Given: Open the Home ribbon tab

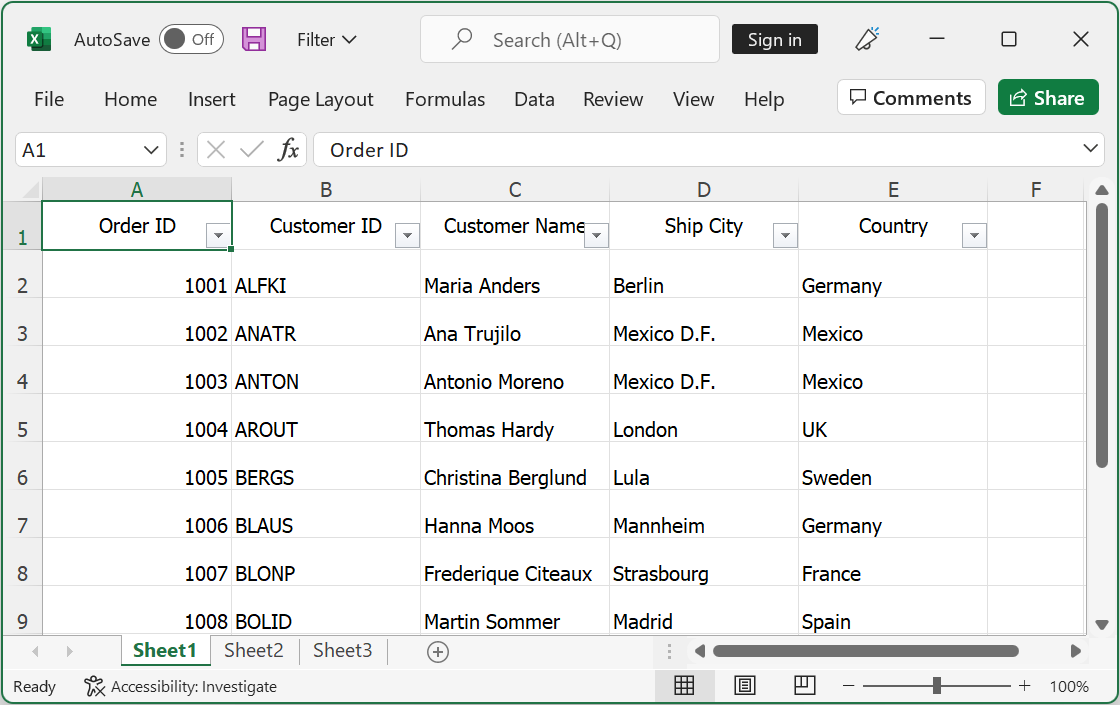Looking at the screenshot, I should (130, 99).
